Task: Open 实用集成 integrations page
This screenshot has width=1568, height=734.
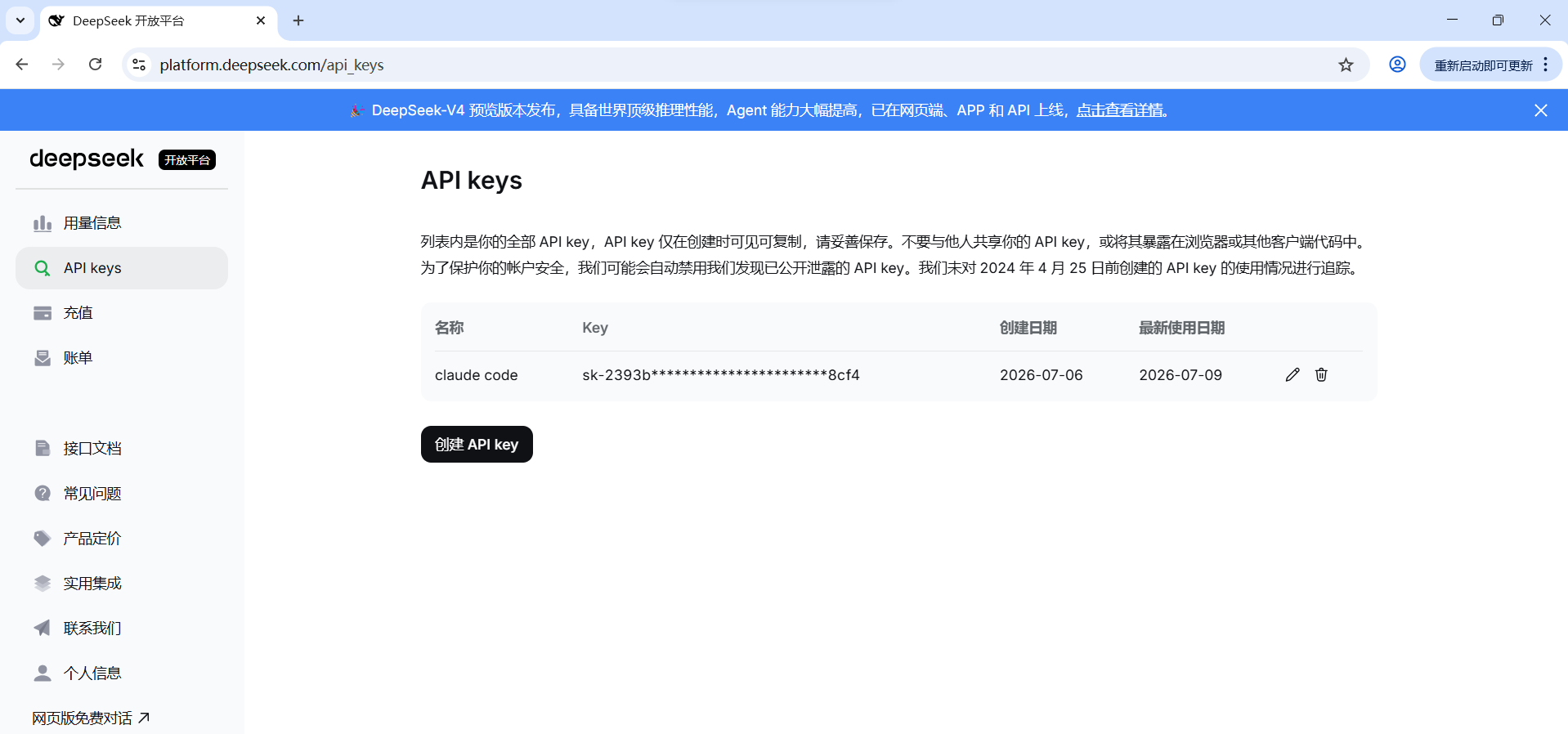Action: pyautogui.click(x=122, y=583)
